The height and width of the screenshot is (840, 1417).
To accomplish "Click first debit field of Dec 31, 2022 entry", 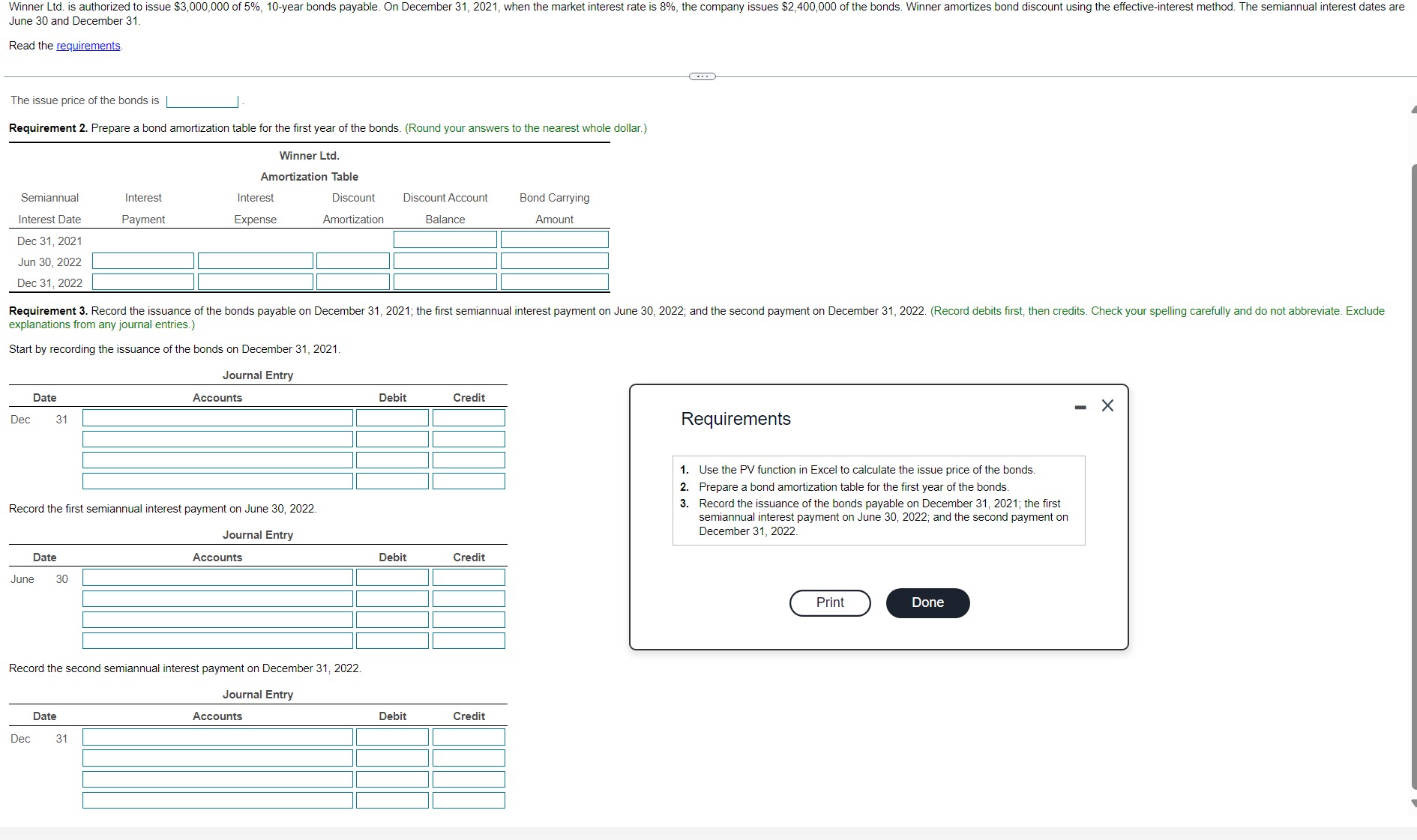I will [x=392, y=737].
